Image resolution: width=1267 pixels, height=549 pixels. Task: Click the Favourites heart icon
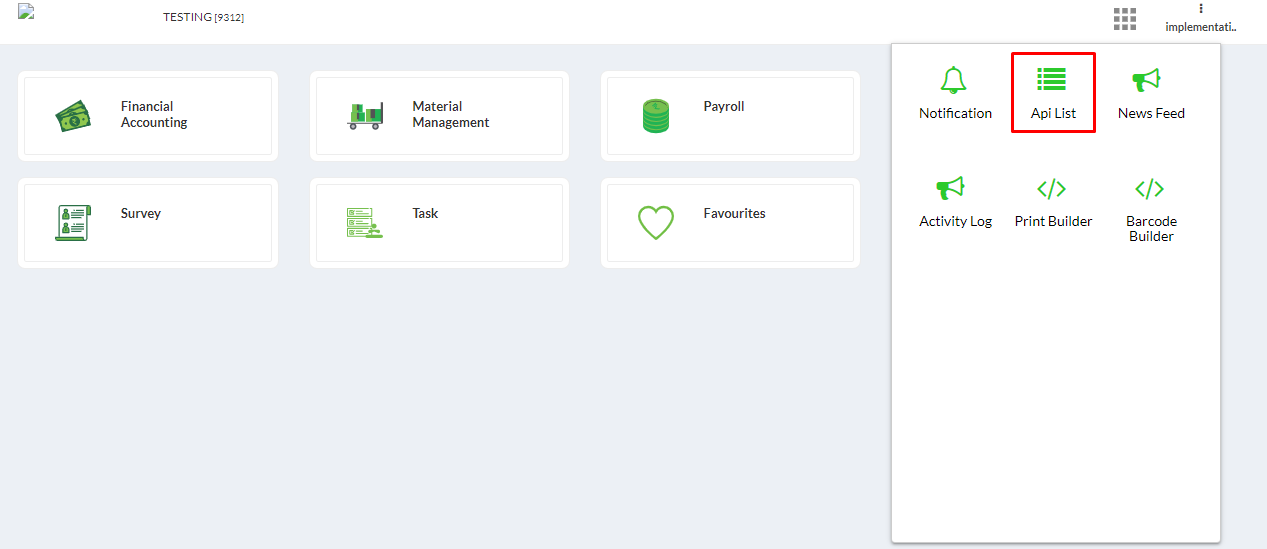[656, 222]
